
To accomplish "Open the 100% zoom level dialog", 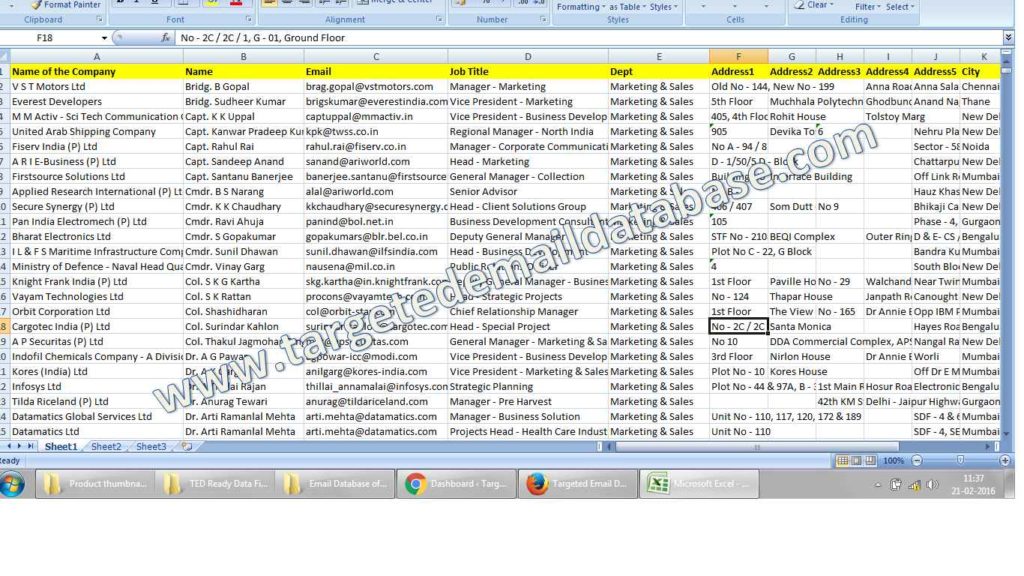I will (893, 460).
